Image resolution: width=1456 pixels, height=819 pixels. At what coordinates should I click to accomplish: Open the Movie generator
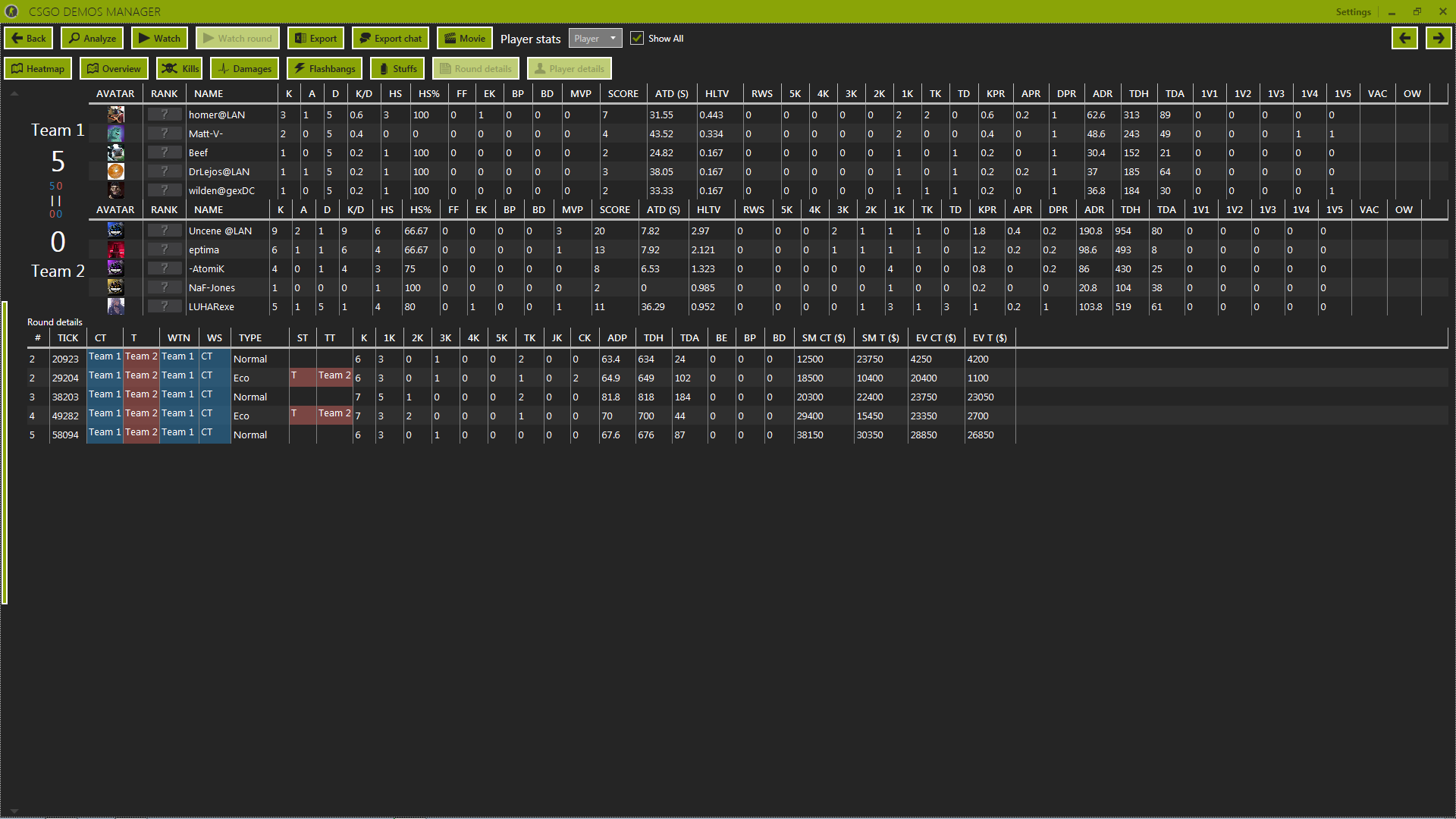[465, 38]
